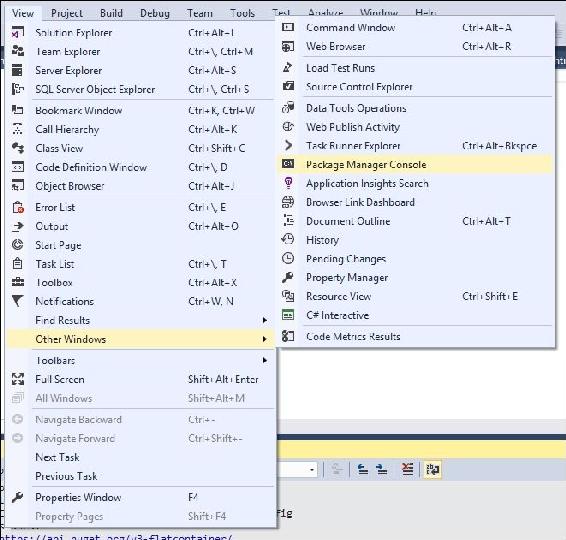Expand the Find Results submenu arrow
The height and width of the screenshot is (540, 566).
pos(265,320)
